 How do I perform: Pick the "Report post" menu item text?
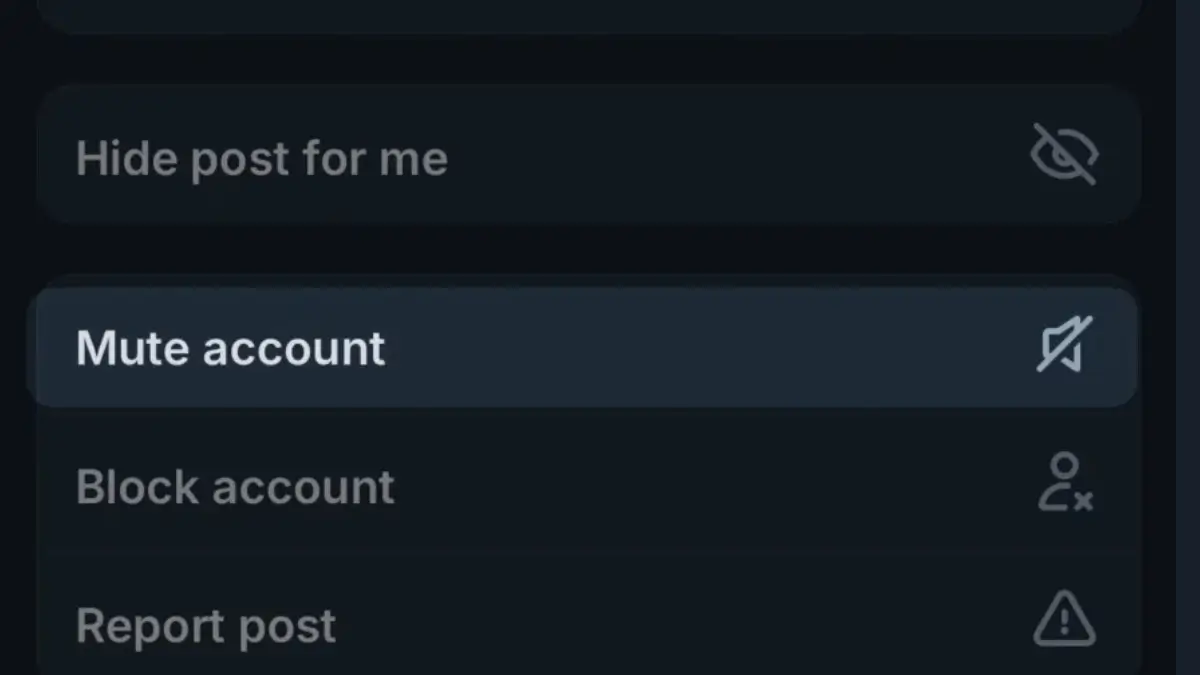[206, 626]
